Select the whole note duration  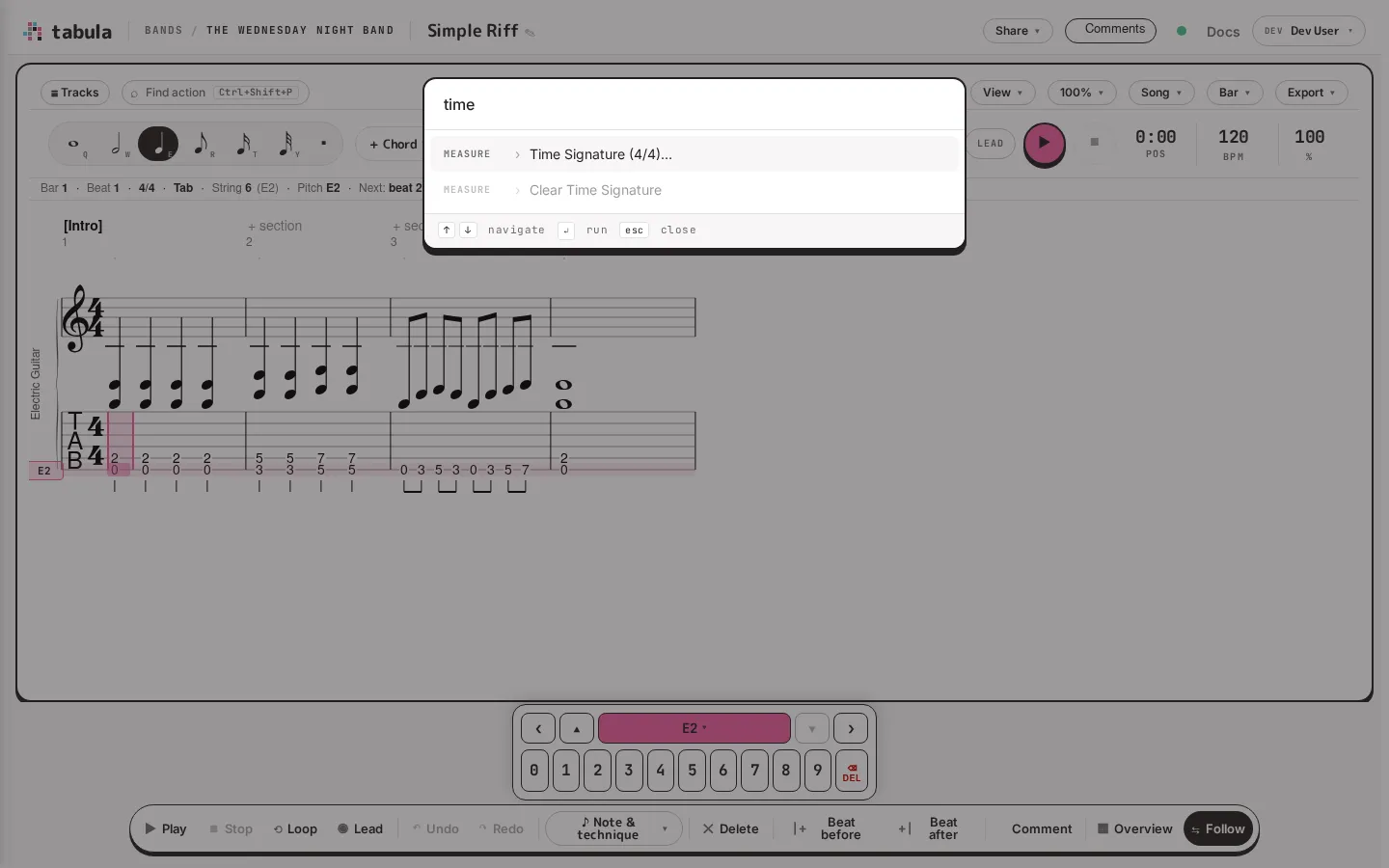[x=74, y=145]
